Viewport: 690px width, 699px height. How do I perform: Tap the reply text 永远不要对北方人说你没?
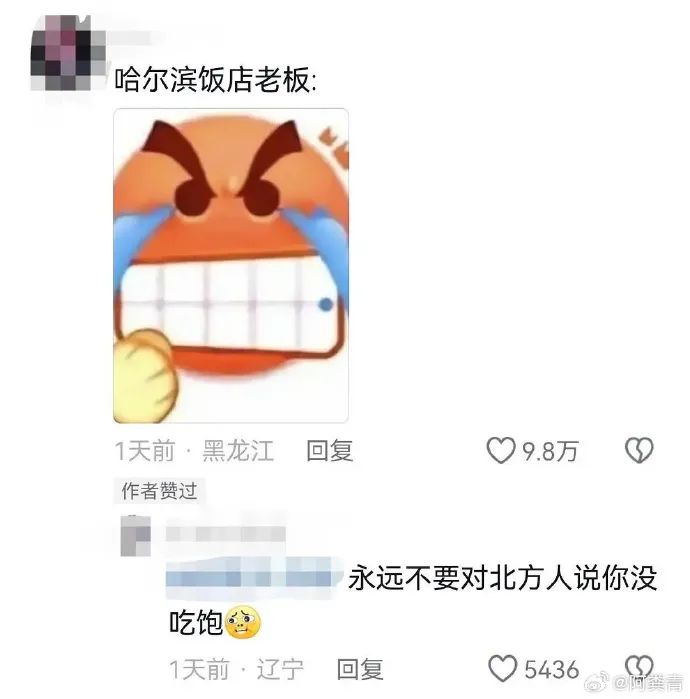pos(502,578)
